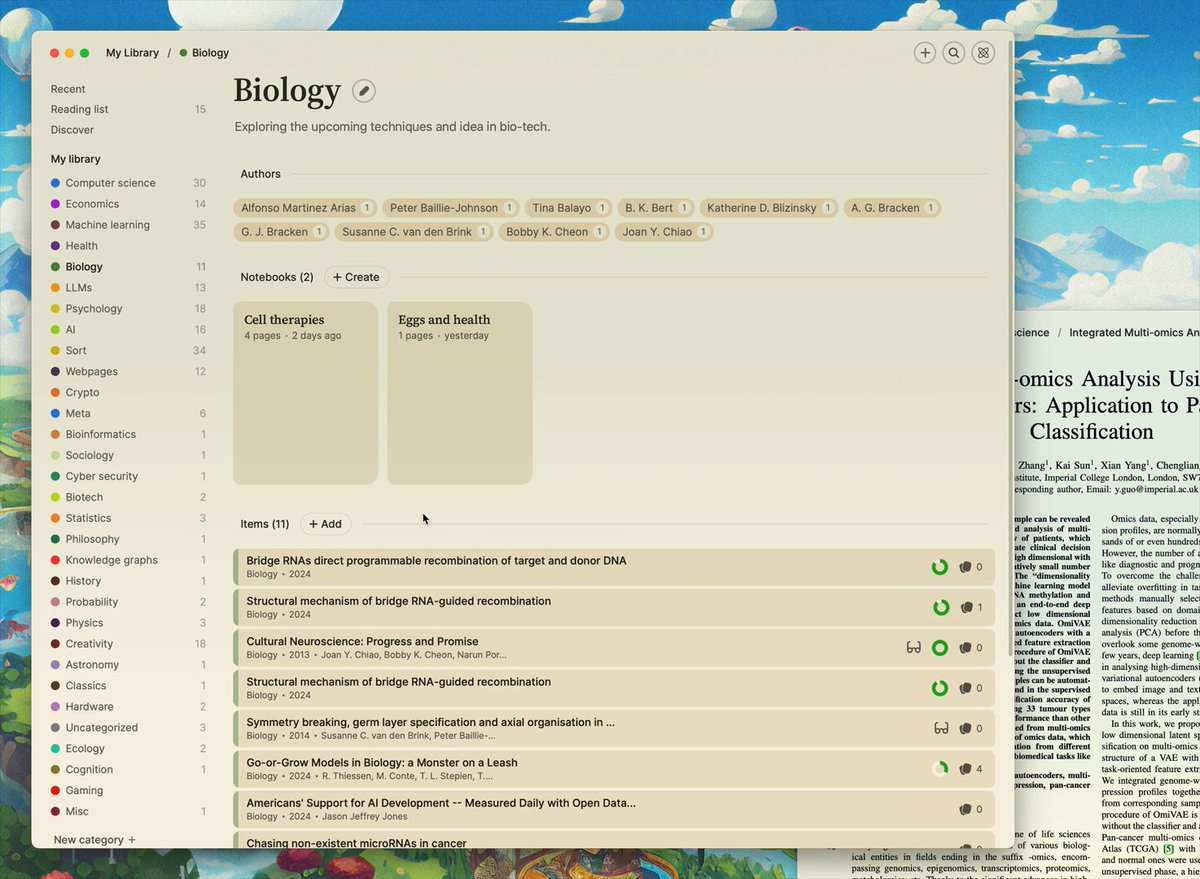Filter by author A. G. Bracken

point(892,208)
